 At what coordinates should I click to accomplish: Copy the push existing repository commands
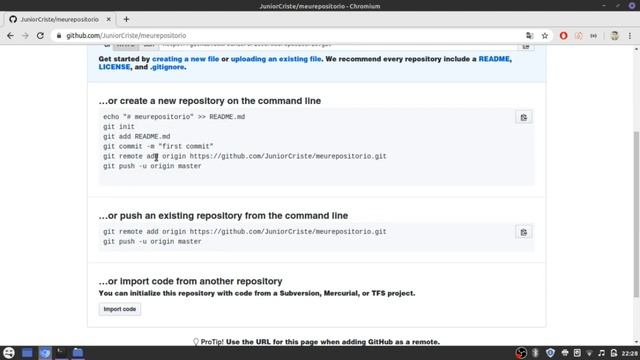tap(524, 232)
